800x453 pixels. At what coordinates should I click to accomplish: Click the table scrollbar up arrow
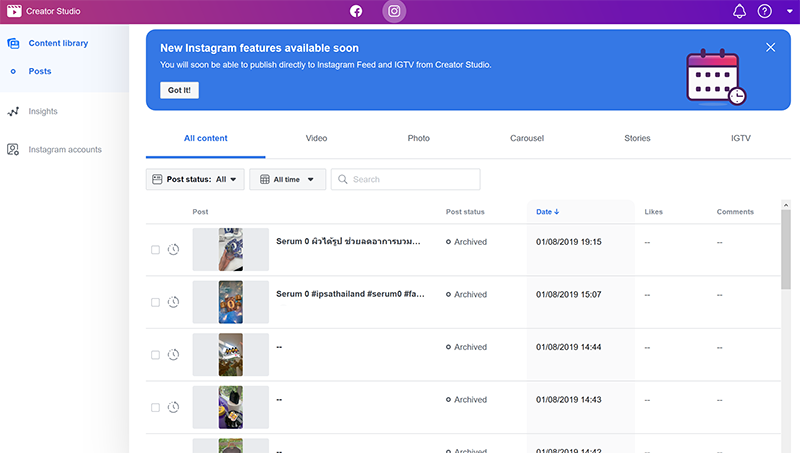pos(786,205)
